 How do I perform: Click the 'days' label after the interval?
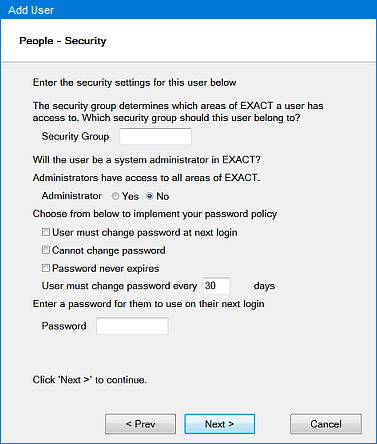coord(264,286)
